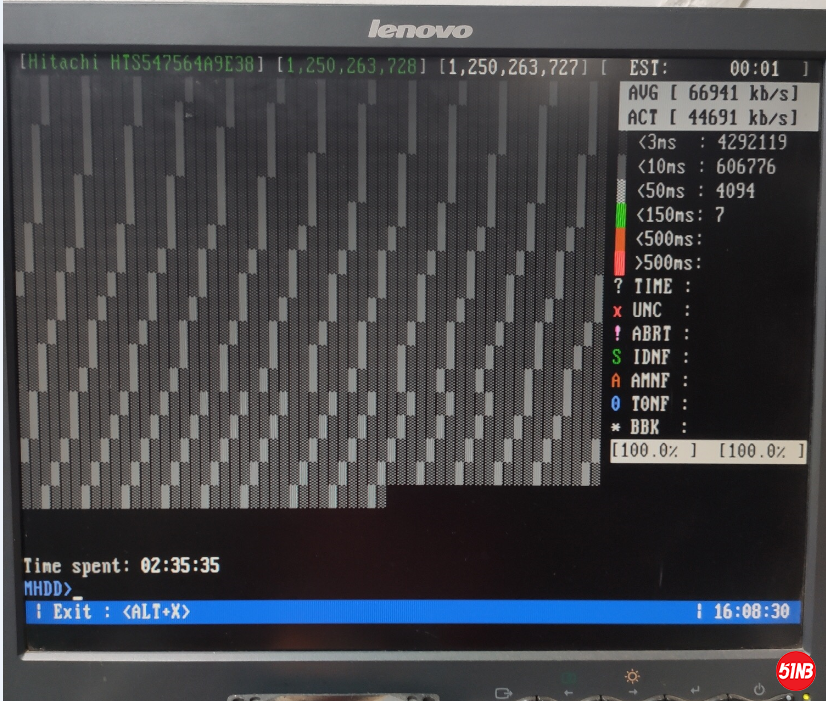Click the red x UNC error symbol

coord(617,311)
